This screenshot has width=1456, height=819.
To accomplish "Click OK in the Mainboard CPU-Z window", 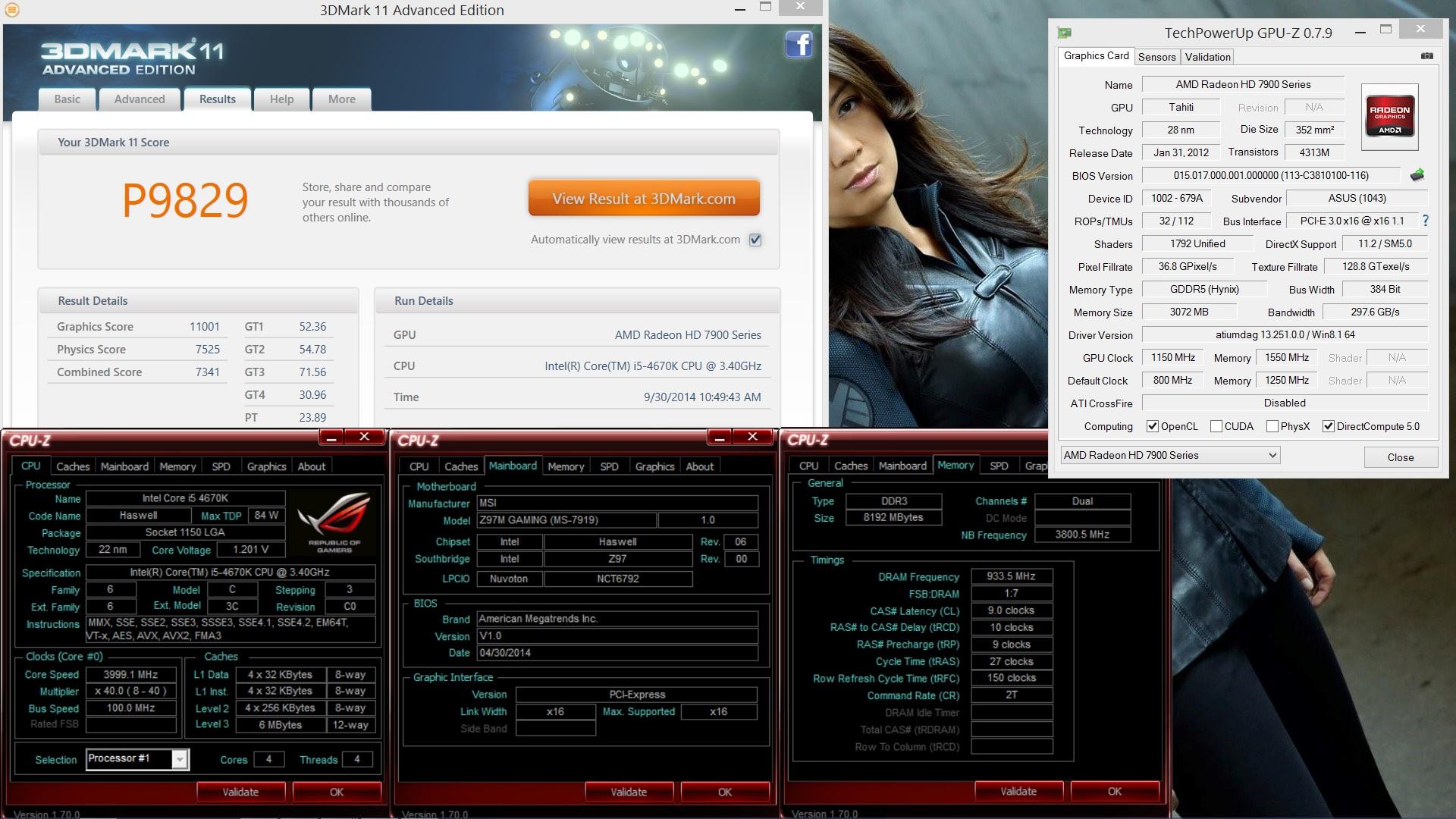I will tap(725, 792).
